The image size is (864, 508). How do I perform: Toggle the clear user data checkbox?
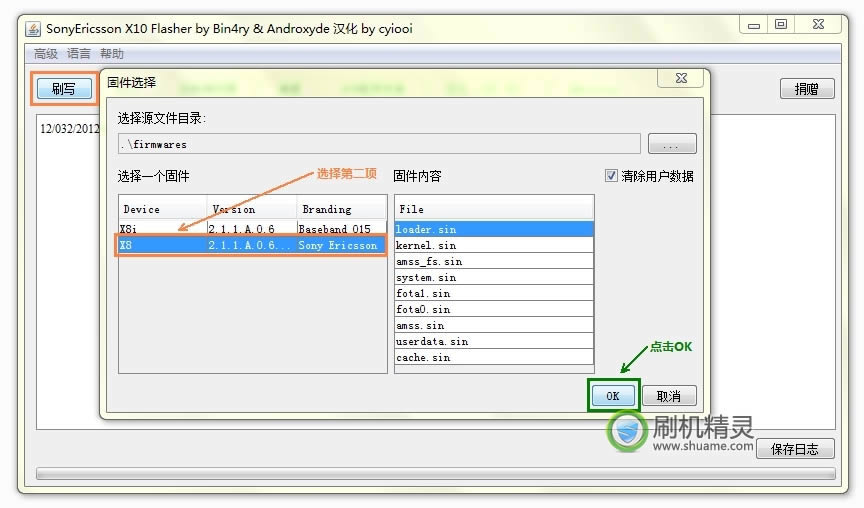click(611, 176)
